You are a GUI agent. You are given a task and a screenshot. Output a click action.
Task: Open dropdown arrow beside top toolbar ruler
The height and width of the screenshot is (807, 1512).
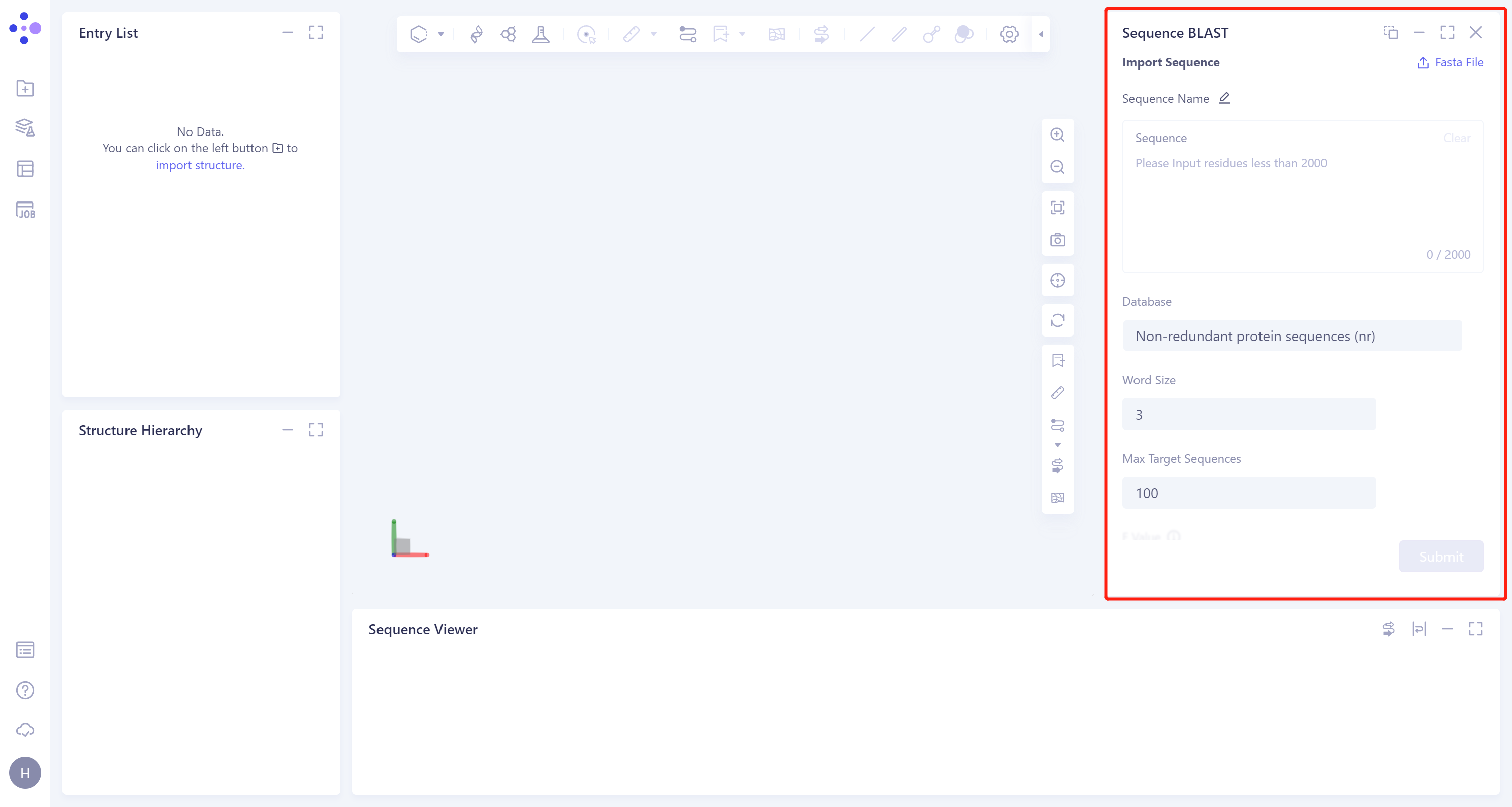tap(653, 34)
